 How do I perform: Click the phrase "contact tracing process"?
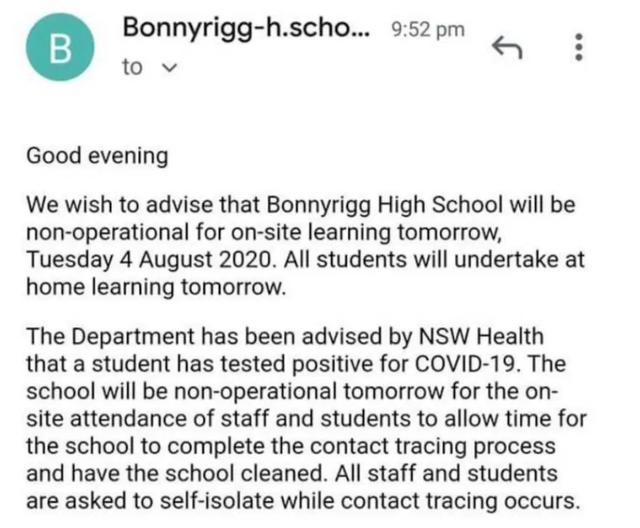tap(433, 446)
